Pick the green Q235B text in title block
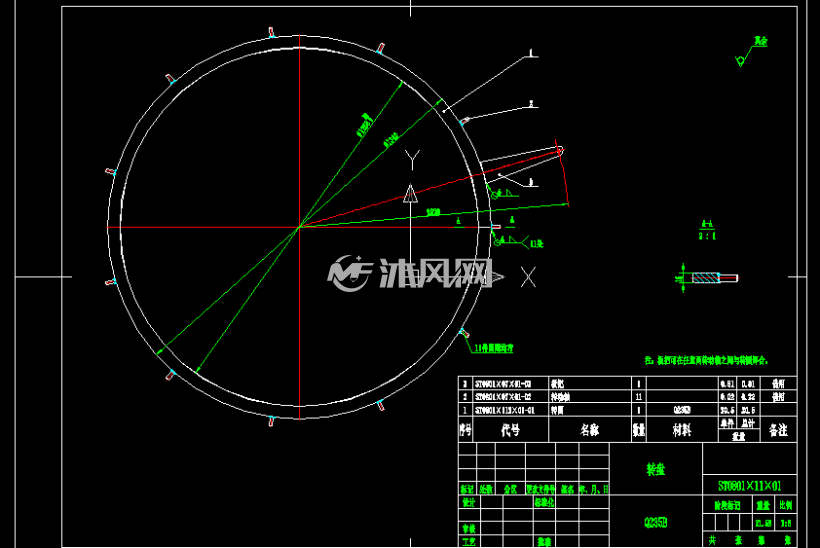 click(656, 522)
